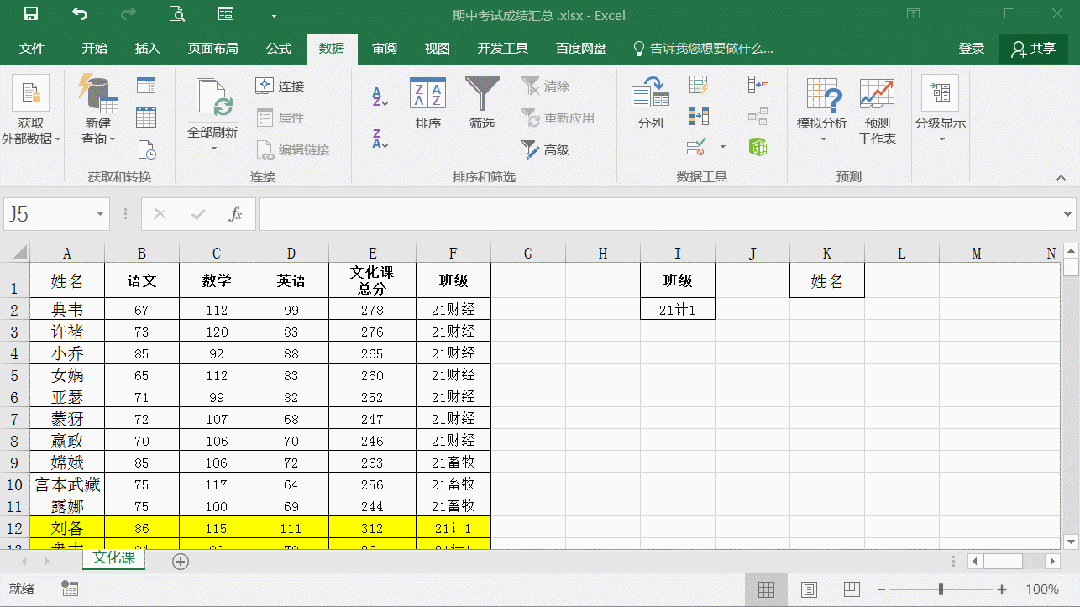This screenshot has height=607, width=1080.
Task: Click the 清除 filter button
Action: tap(546, 86)
